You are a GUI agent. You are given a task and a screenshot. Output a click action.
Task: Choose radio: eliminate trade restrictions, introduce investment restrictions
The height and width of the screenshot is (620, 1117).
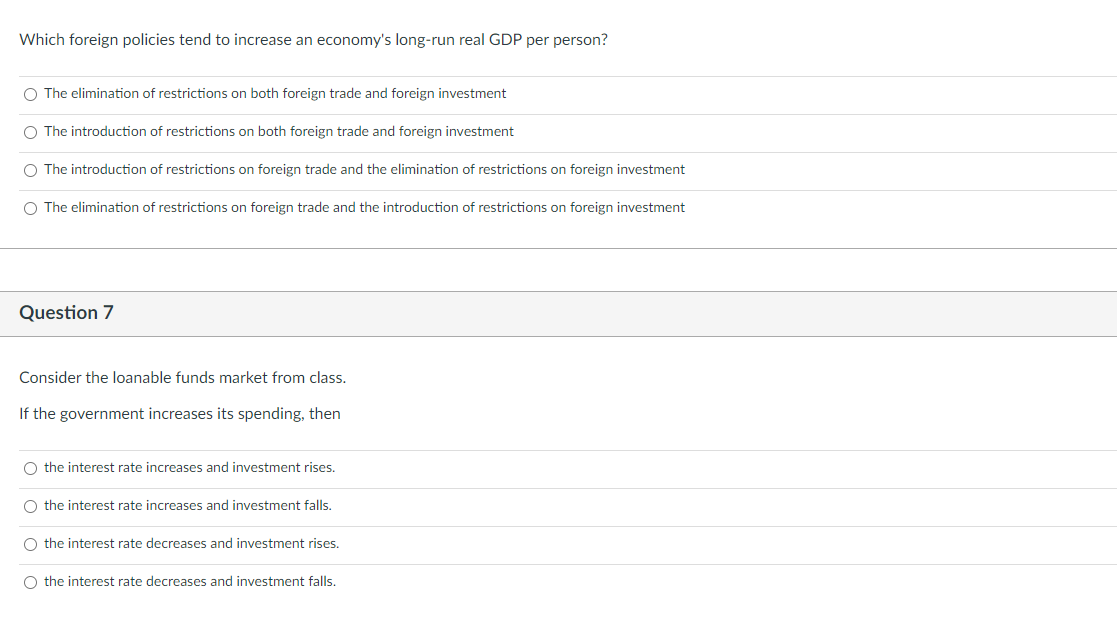pos(32,208)
